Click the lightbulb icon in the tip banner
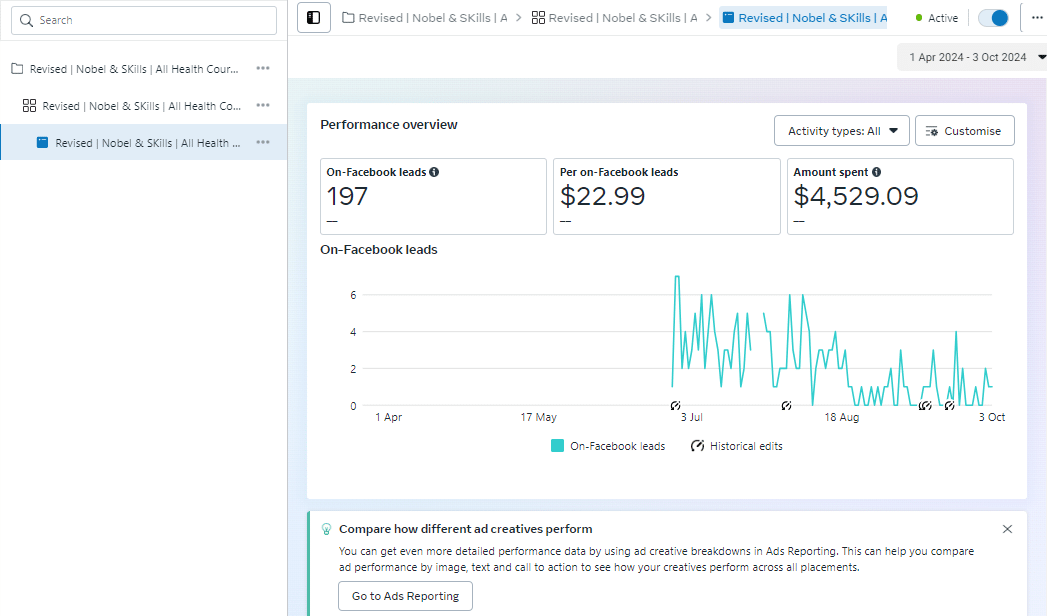The image size is (1047, 616). pos(326,529)
